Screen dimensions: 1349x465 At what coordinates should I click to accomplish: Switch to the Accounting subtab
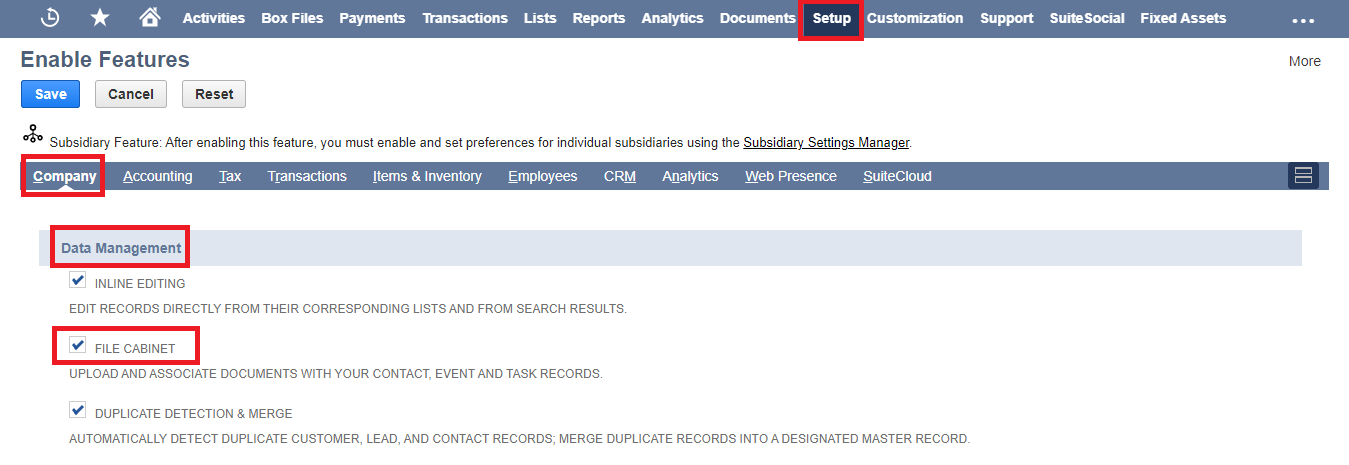[x=158, y=176]
